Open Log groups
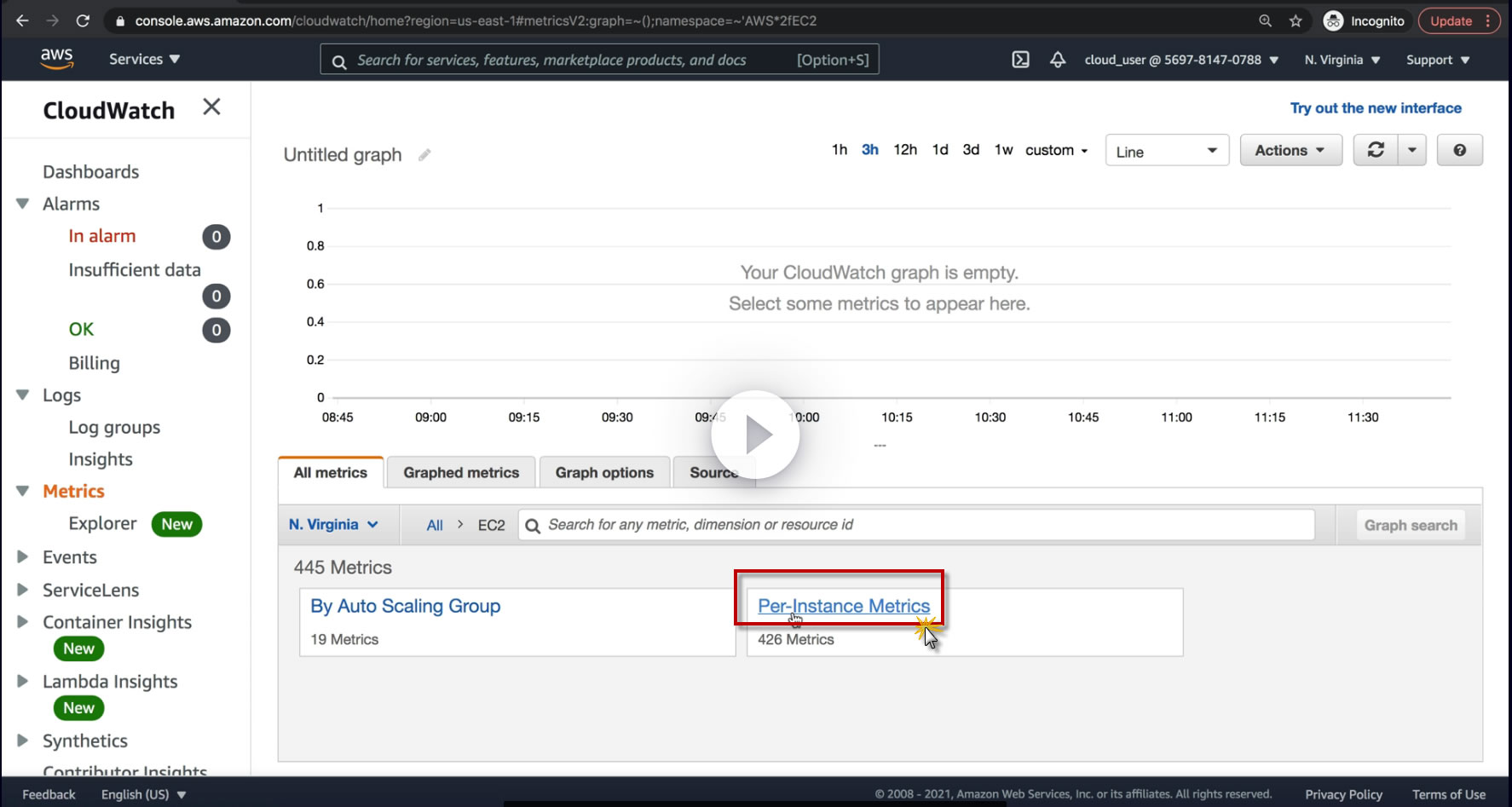Viewport: 1512px width, 807px height. point(114,428)
